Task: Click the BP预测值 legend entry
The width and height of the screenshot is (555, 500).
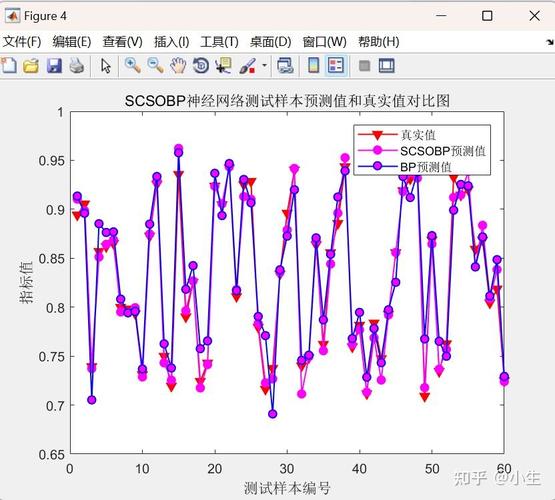Action: [x=426, y=167]
